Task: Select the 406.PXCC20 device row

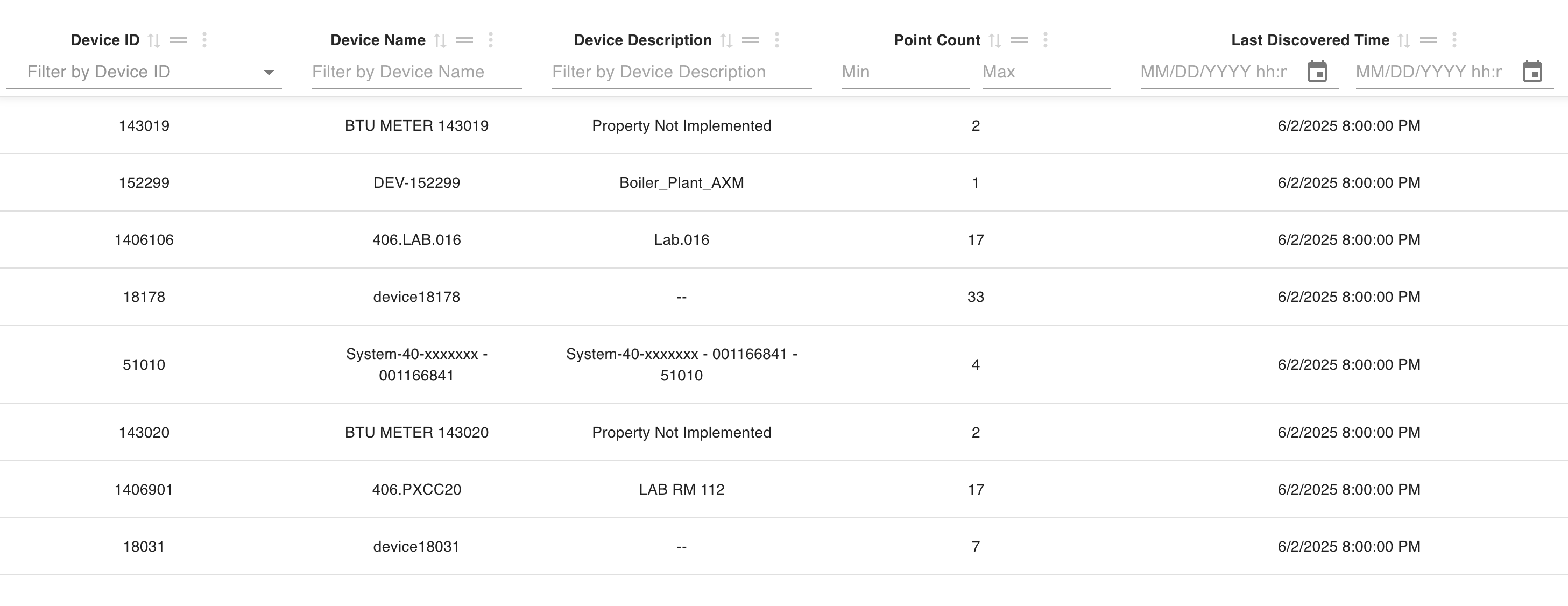Action: tap(784, 489)
